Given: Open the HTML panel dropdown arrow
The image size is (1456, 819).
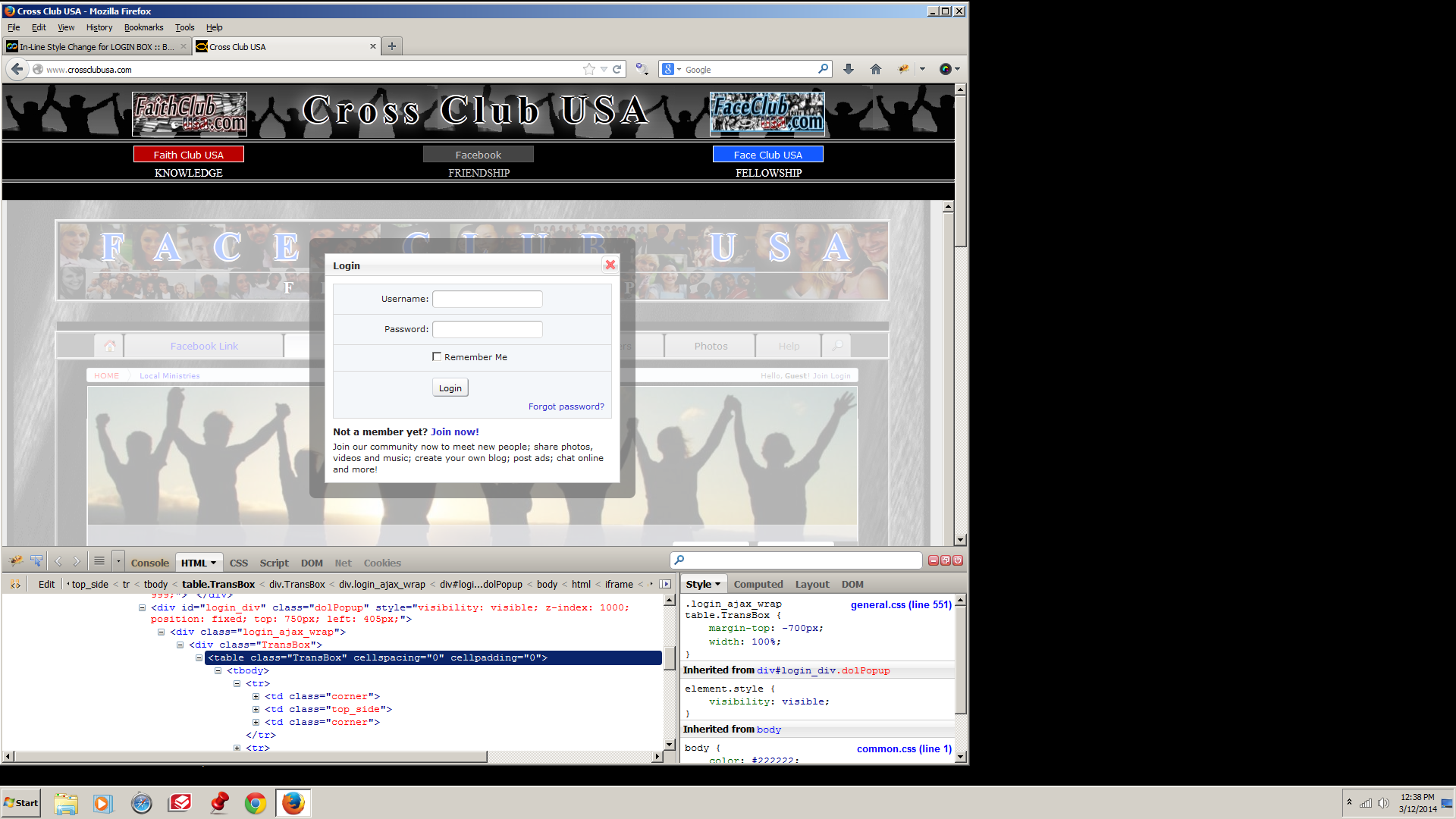Looking at the screenshot, I should [213, 563].
